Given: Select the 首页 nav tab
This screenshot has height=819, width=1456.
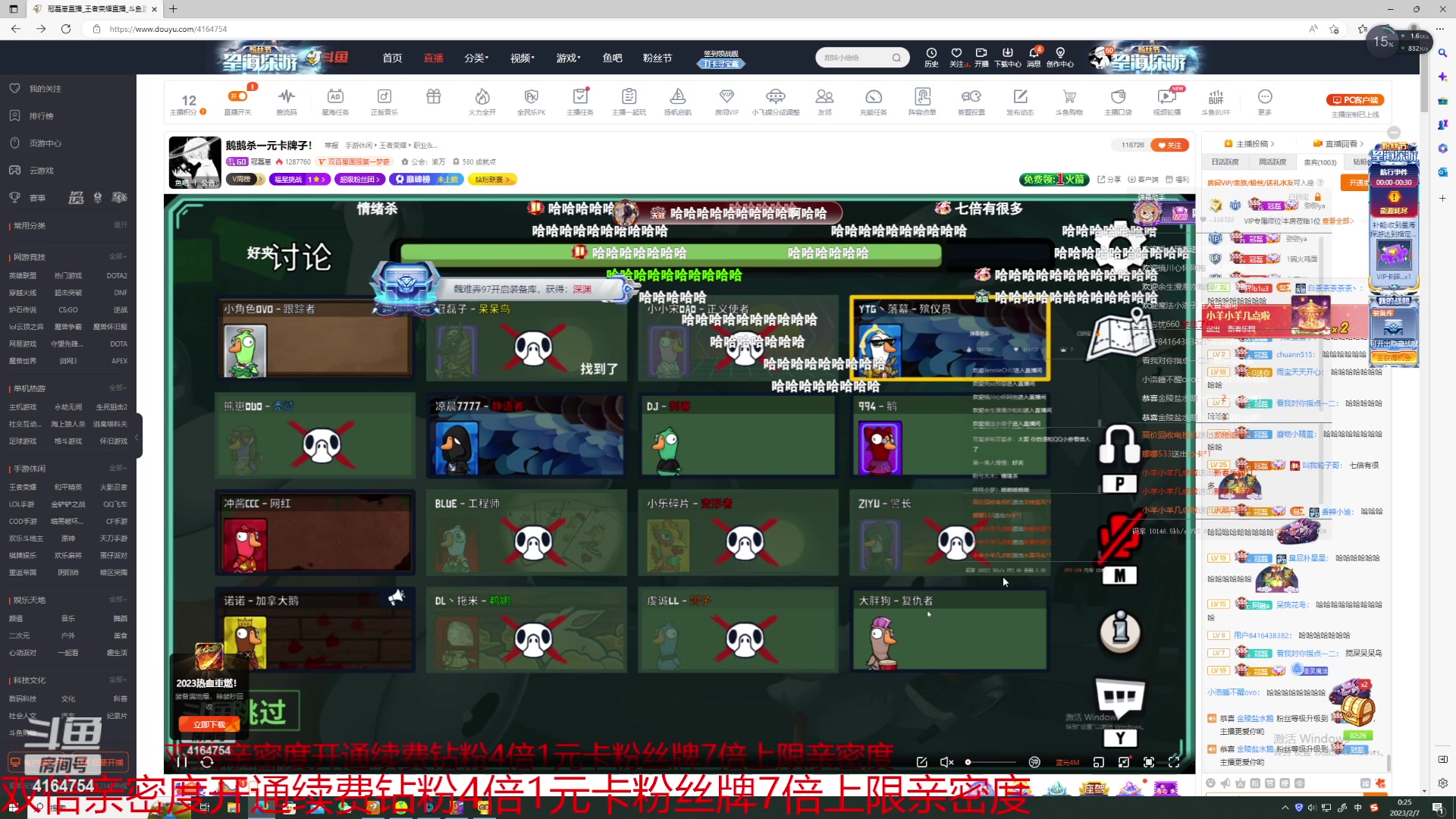Looking at the screenshot, I should coord(392,58).
